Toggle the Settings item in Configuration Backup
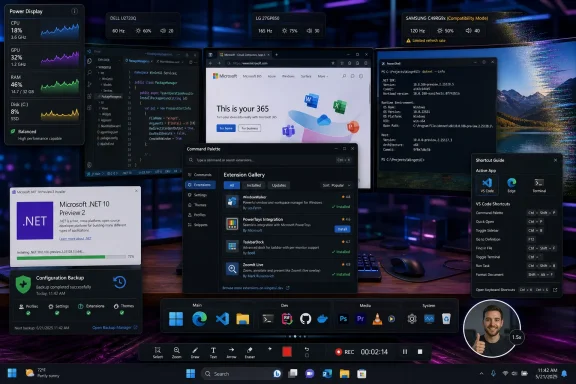 pyautogui.click(x=58, y=309)
